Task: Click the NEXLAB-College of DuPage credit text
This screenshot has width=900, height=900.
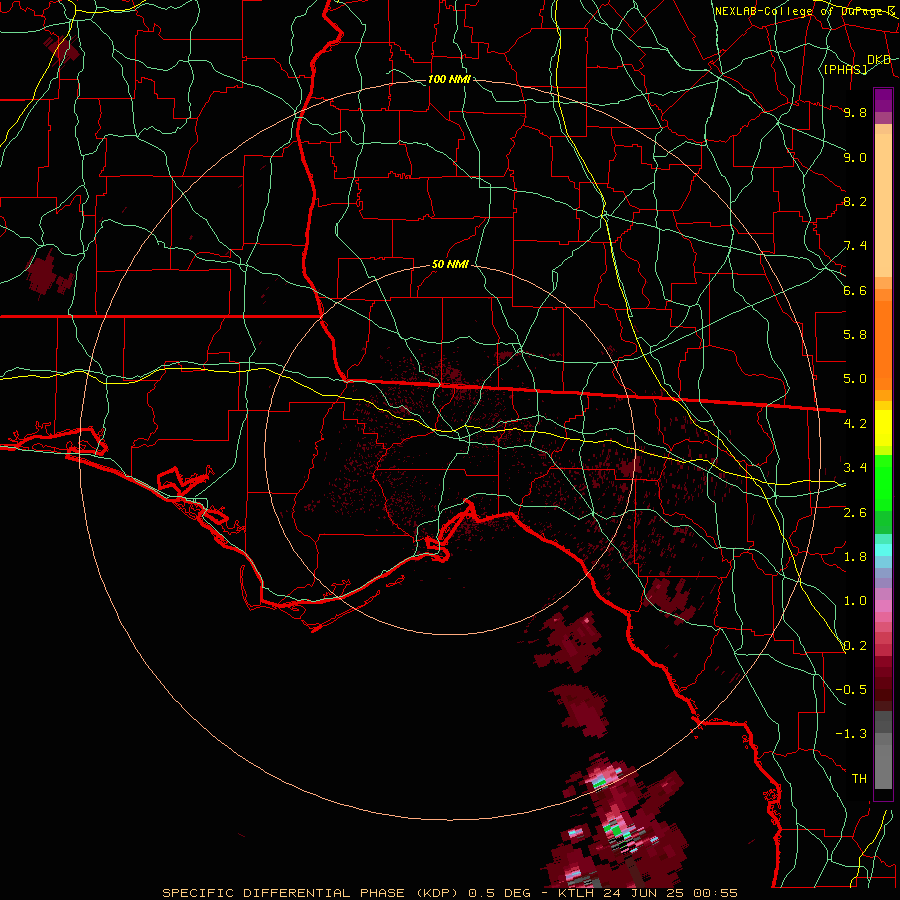Action: pos(806,11)
